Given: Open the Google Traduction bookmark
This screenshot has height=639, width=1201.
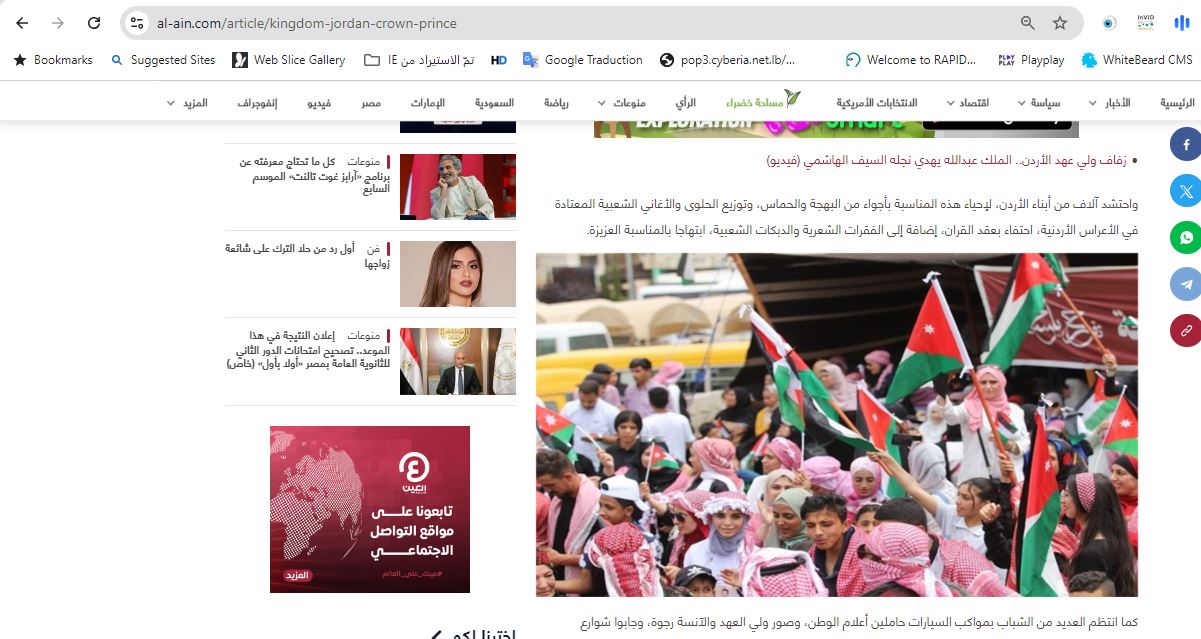Looking at the screenshot, I should tap(582, 60).
